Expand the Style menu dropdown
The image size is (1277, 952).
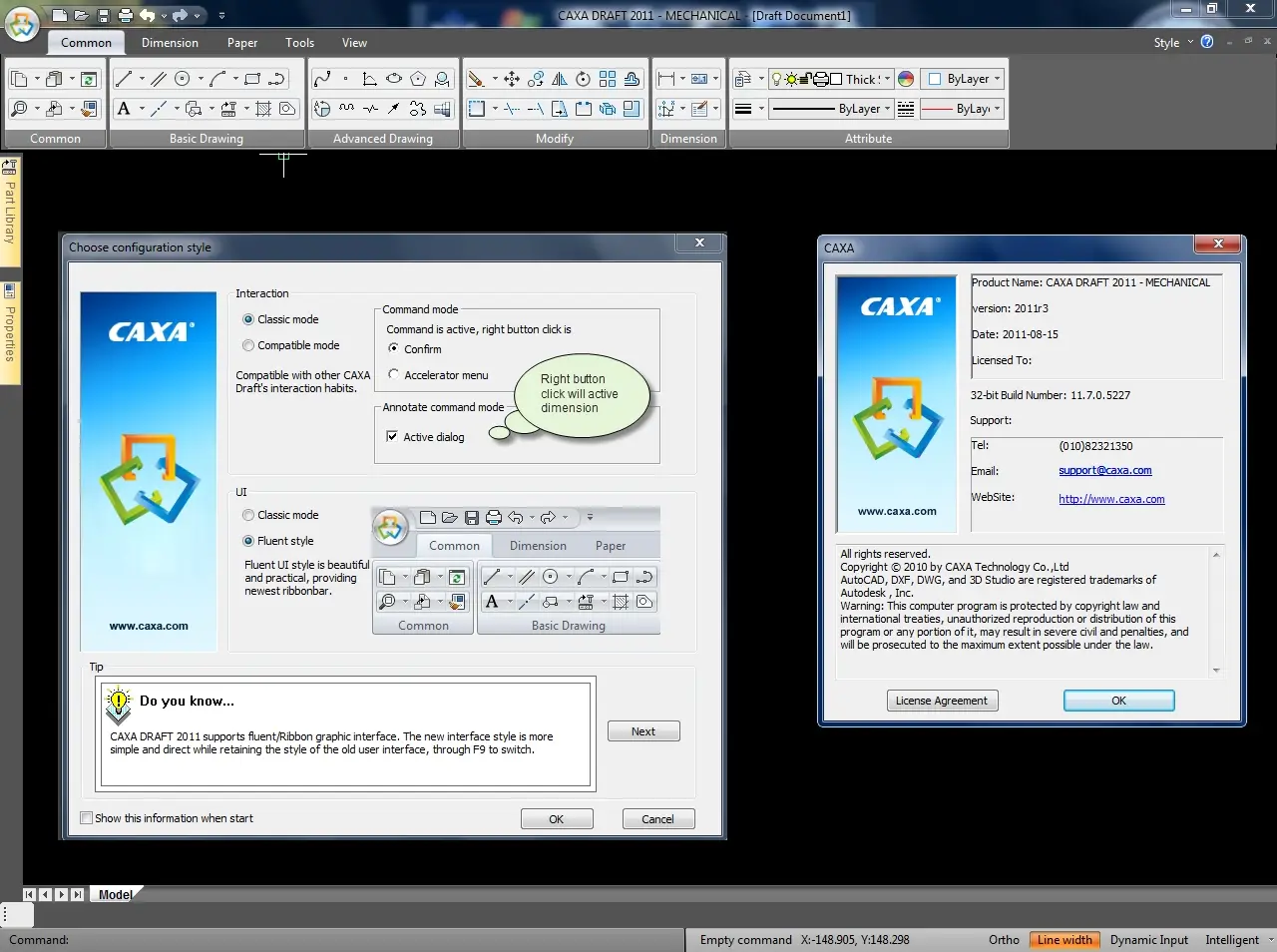pyautogui.click(x=1173, y=43)
